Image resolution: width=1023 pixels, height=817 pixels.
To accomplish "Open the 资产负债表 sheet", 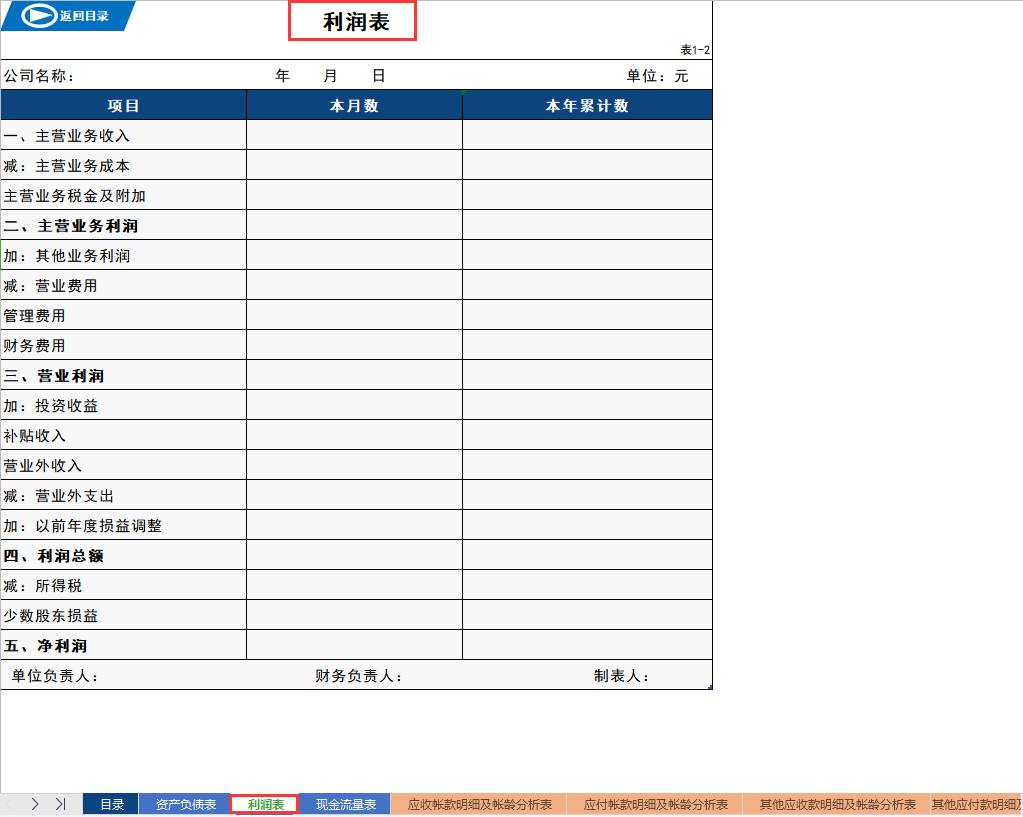I will tap(186, 803).
